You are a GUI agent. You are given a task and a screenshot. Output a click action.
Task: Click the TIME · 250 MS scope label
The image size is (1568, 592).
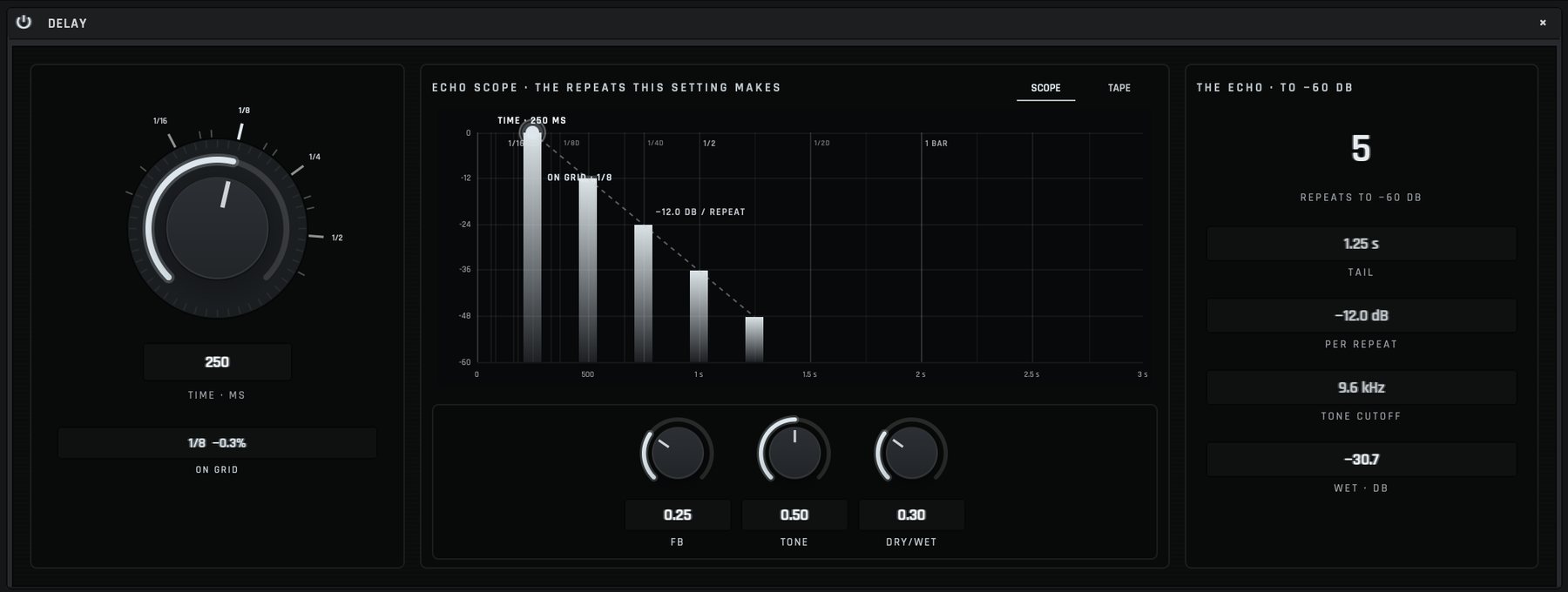click(531, 120)
